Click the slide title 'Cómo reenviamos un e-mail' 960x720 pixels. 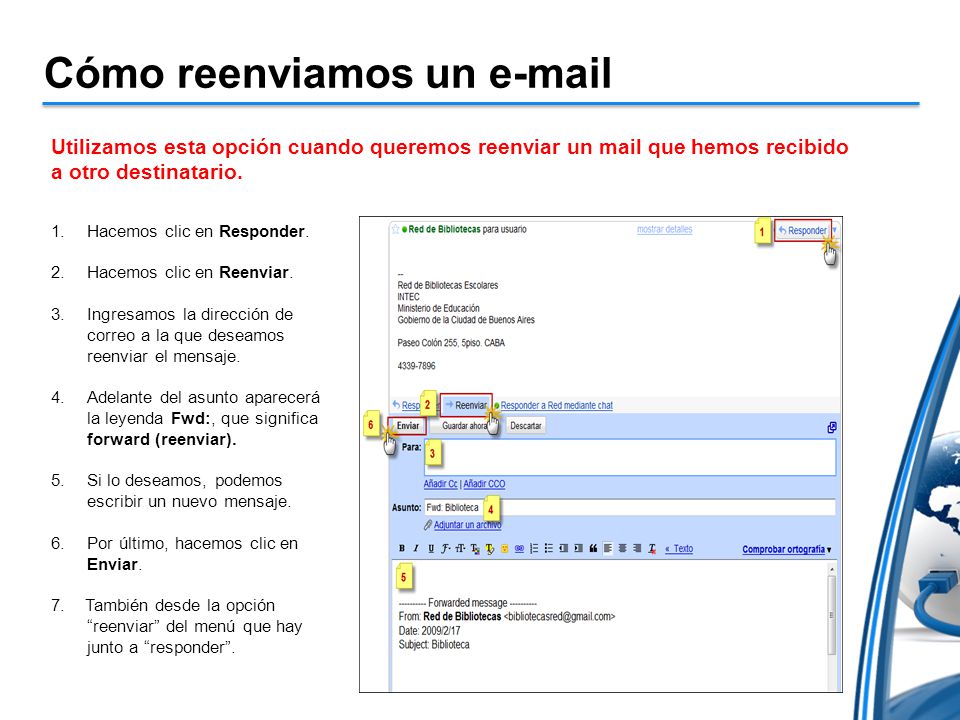(328, 73)
